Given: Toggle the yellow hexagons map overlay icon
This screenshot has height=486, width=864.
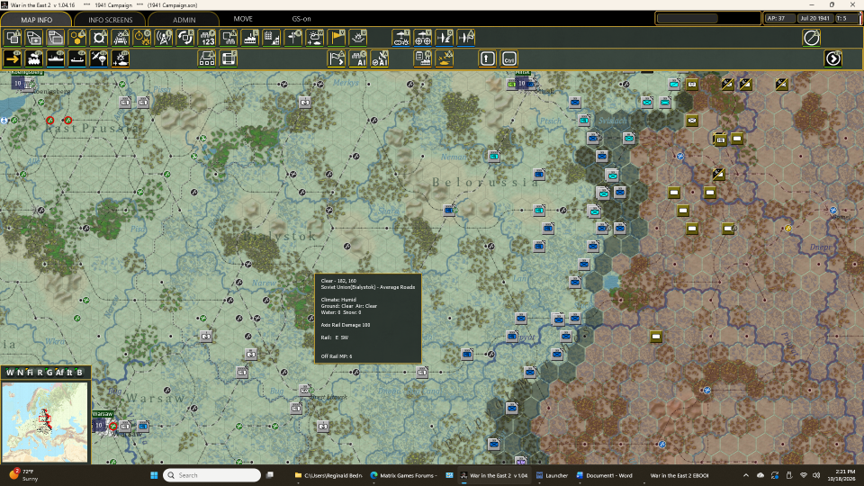Looking at the screenshot, I should coord(77,38).
